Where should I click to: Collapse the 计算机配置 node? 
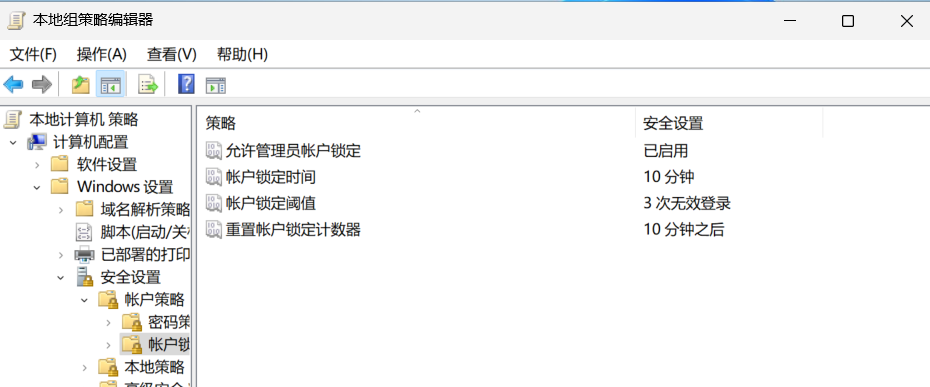pyautogui.click(x=13, y=142)
